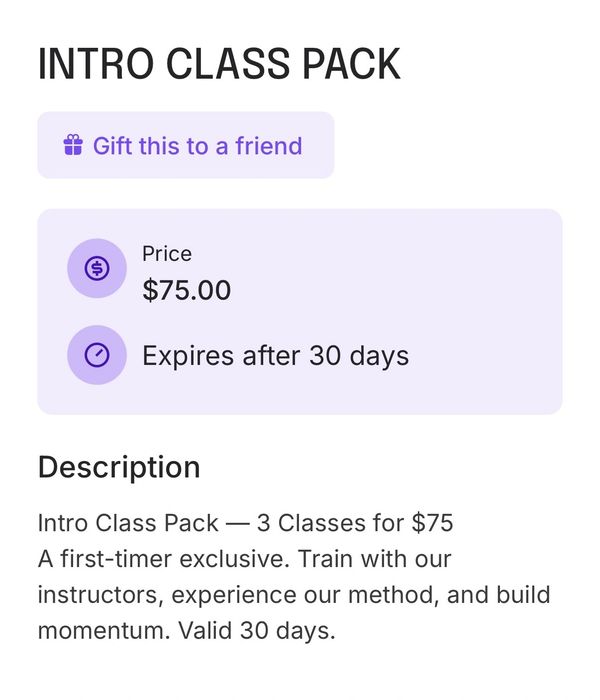Click the "INTRO CLASS PACK" title
The image size is (600, 700).
(219, 65)
